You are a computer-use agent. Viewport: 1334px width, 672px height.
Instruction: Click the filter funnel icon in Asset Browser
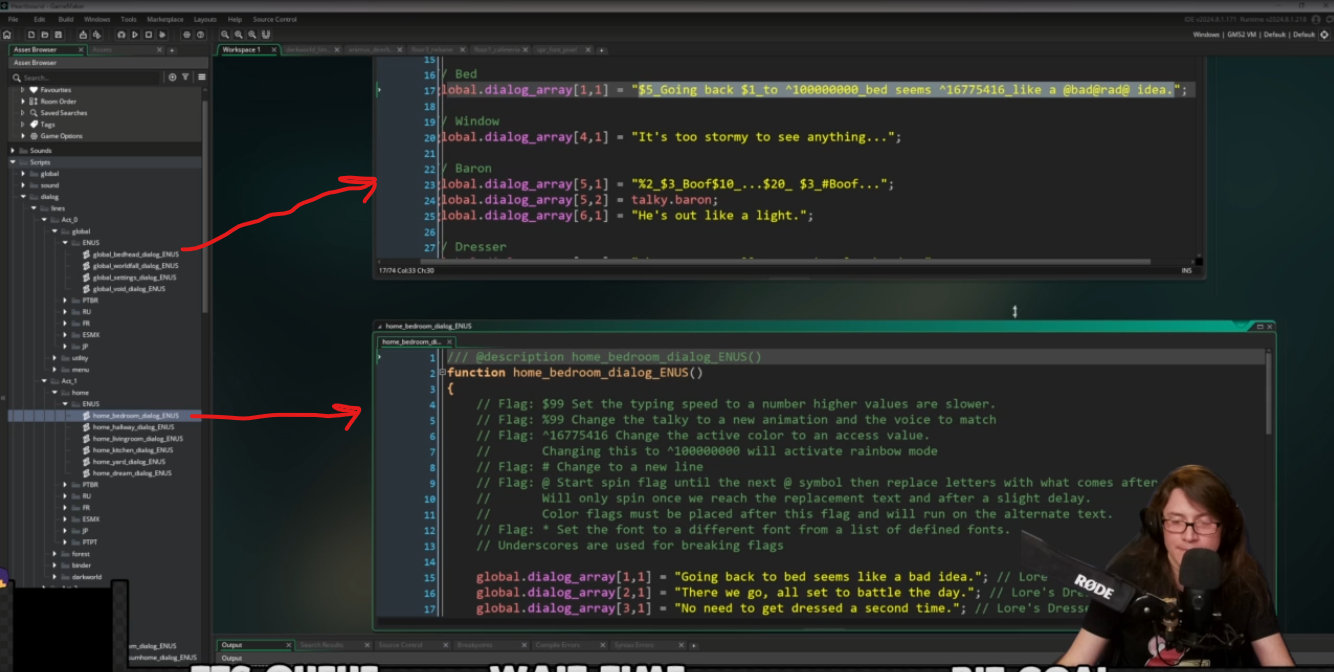point(185,77)
